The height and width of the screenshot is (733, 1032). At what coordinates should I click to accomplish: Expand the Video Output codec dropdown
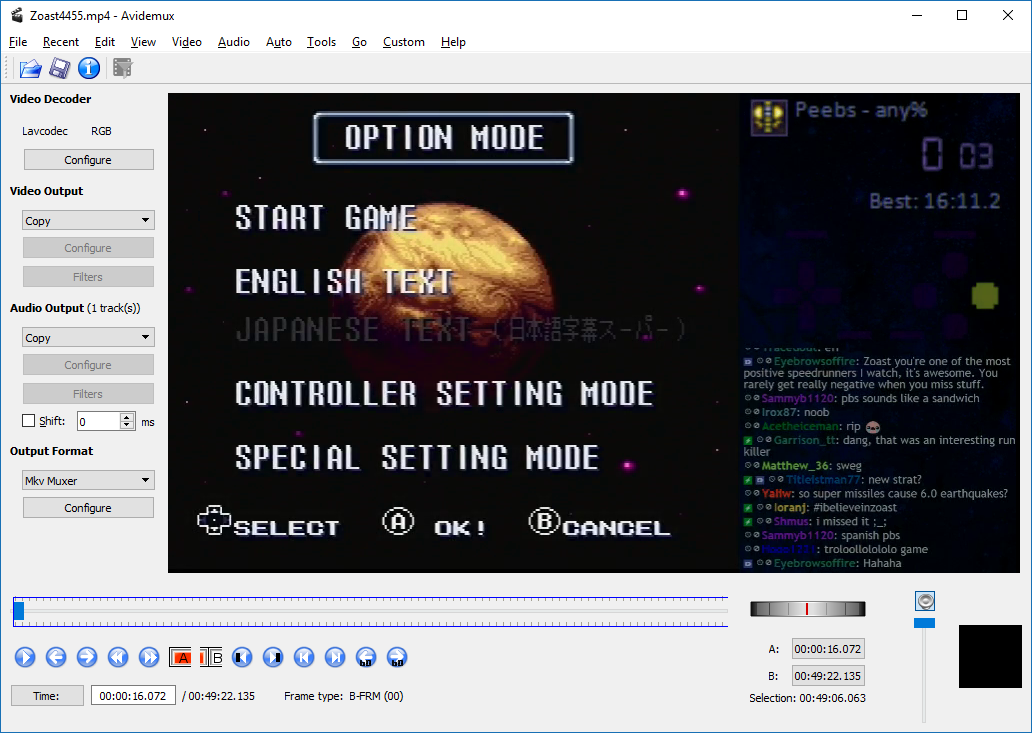(x=88, y=220)
